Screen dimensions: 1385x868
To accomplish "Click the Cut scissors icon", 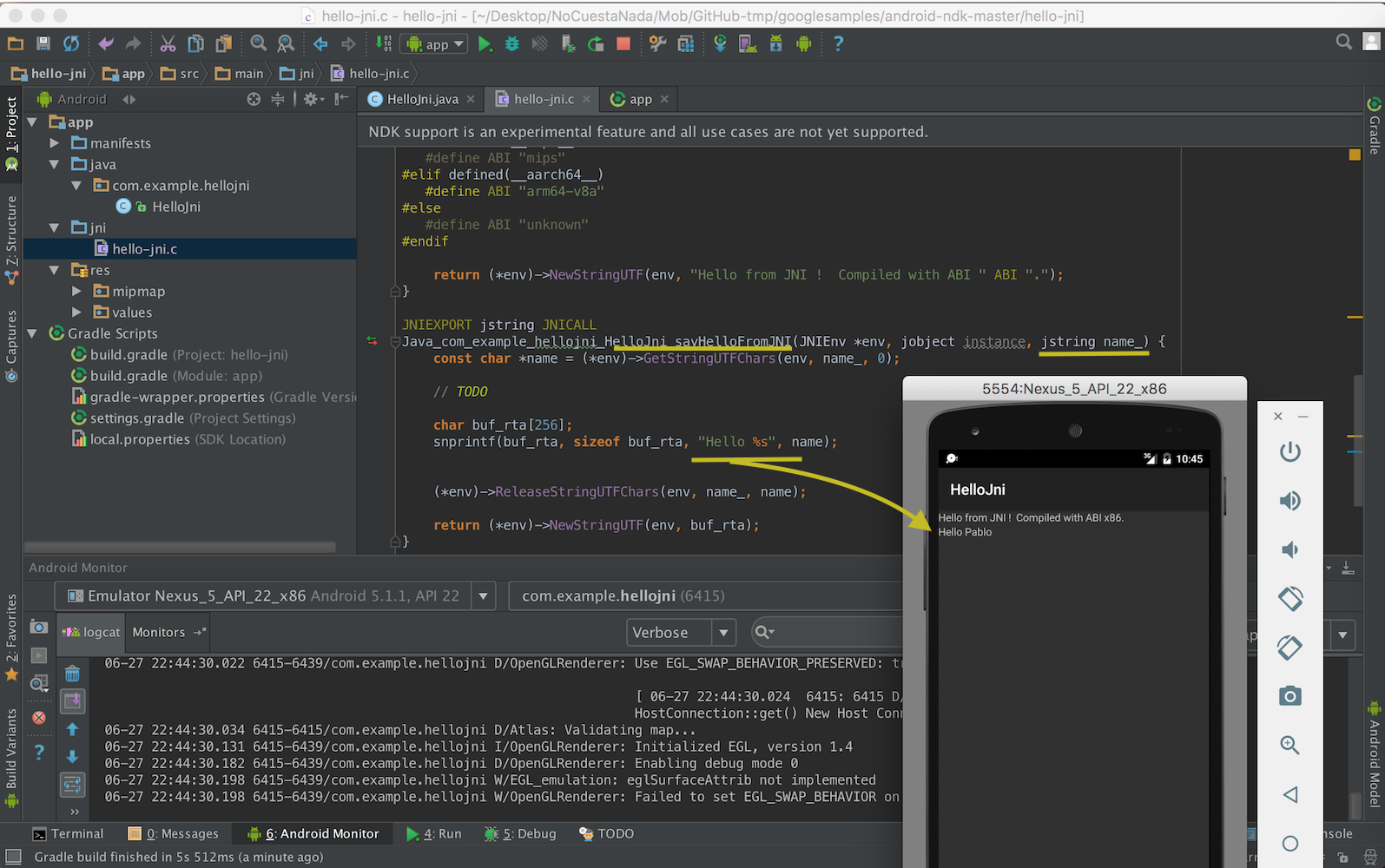I will [x=168, y=43].
